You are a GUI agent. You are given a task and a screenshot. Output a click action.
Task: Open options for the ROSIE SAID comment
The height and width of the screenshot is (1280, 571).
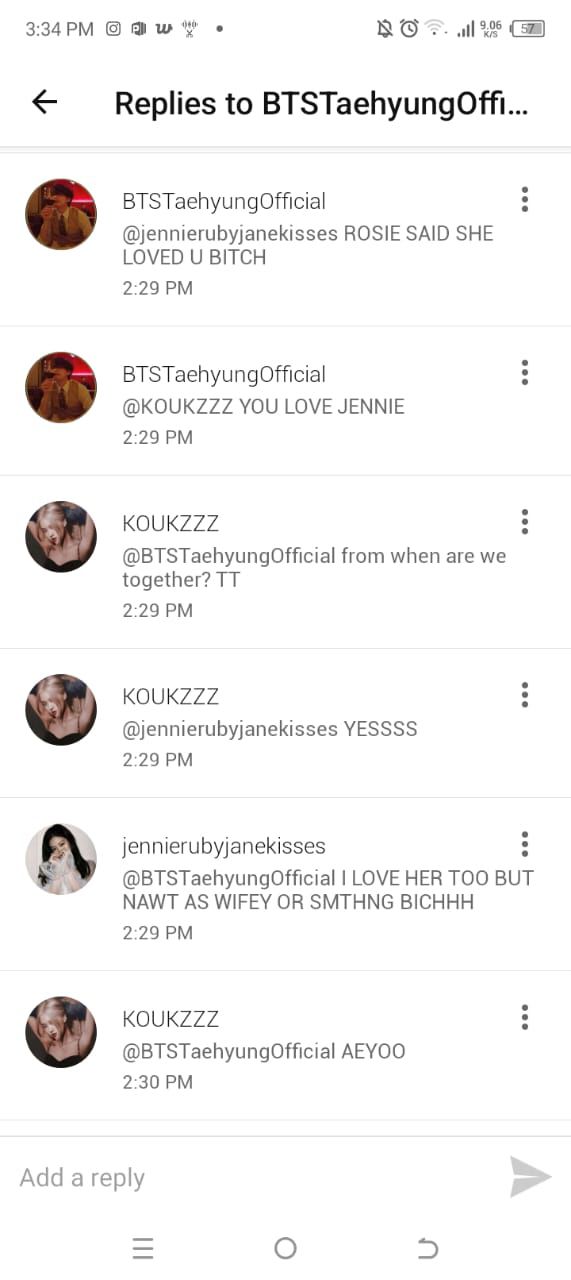(524, 200)
